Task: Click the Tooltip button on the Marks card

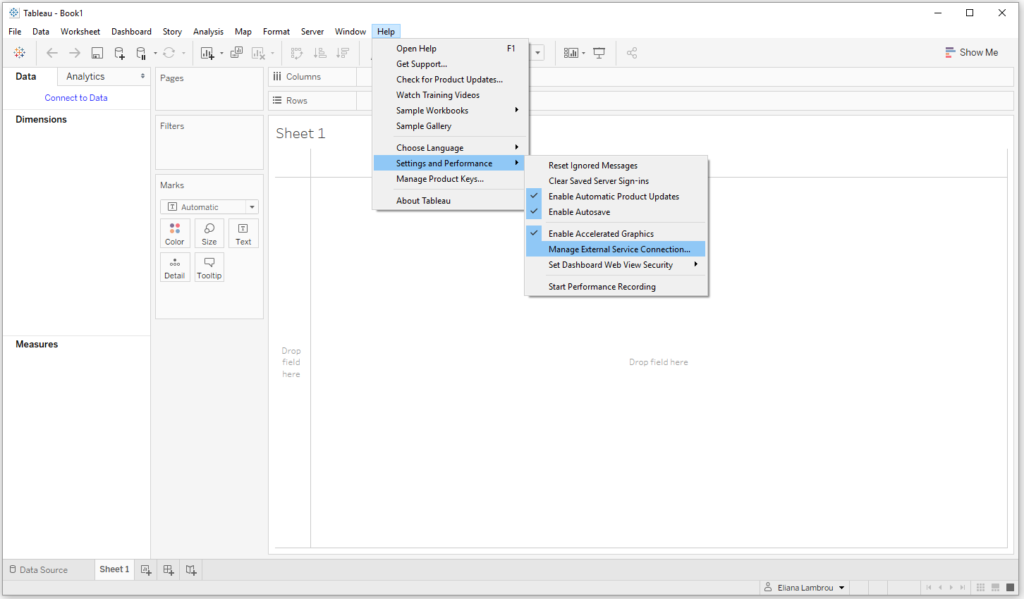Action: 209,266
